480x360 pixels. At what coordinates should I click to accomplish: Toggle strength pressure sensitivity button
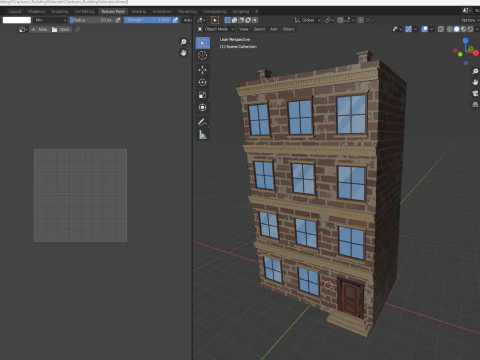click(175, 20)
